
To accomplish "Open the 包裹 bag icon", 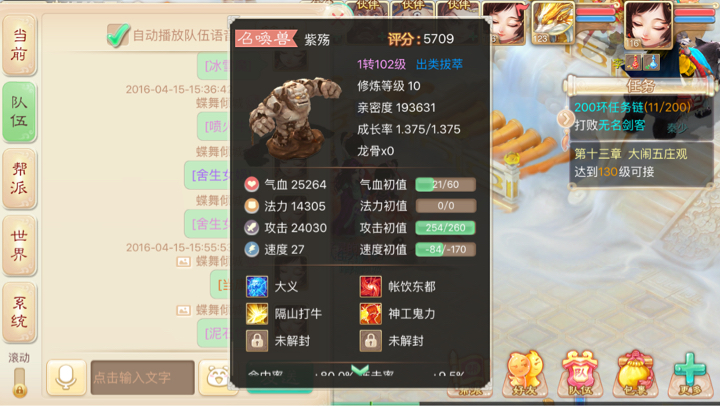I will coord(635,373).
